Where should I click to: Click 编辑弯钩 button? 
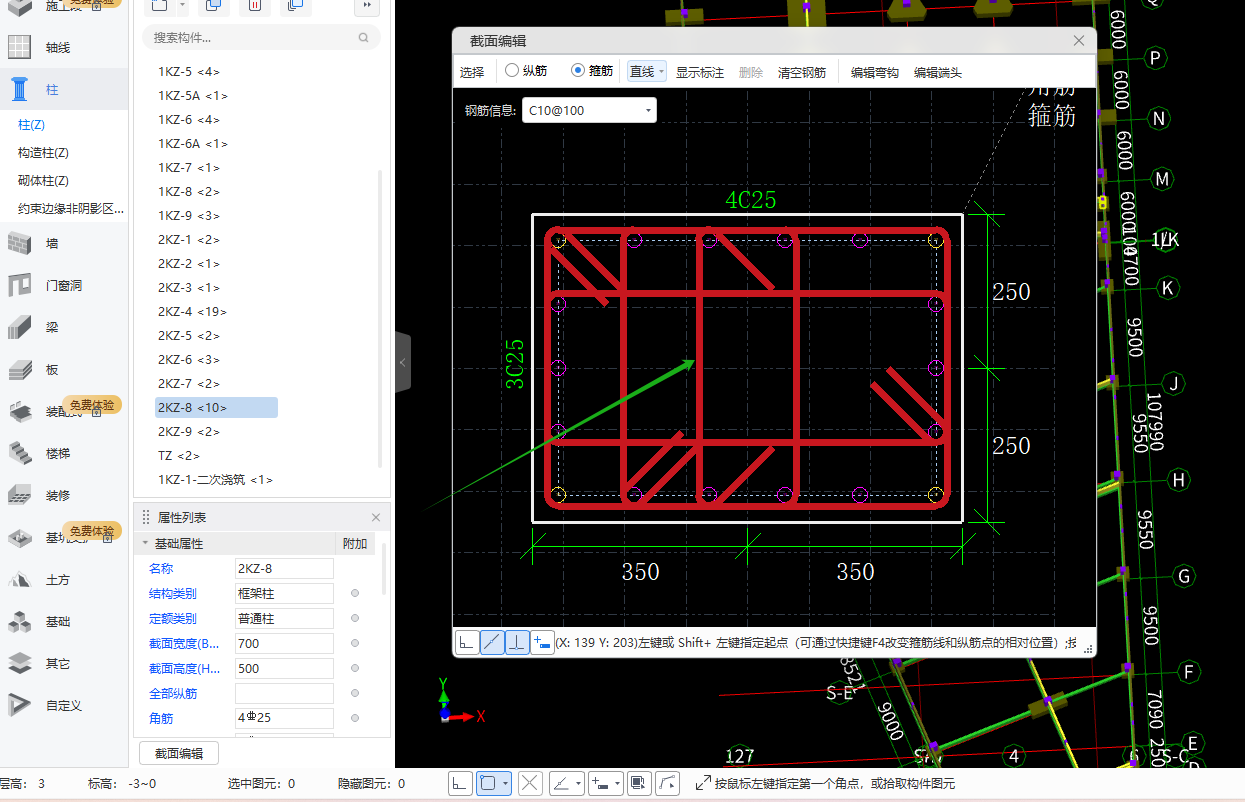pyautogui.click(x=875, y=72)
